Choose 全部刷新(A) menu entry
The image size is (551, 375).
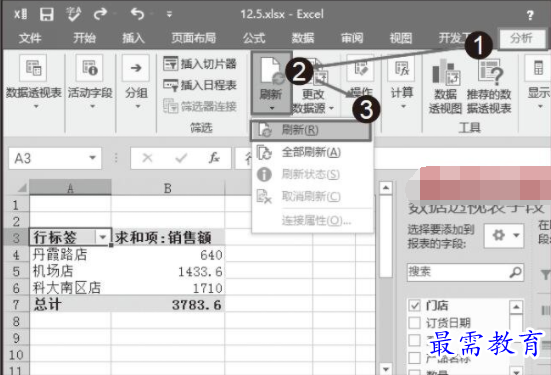[x=312, y=153]
